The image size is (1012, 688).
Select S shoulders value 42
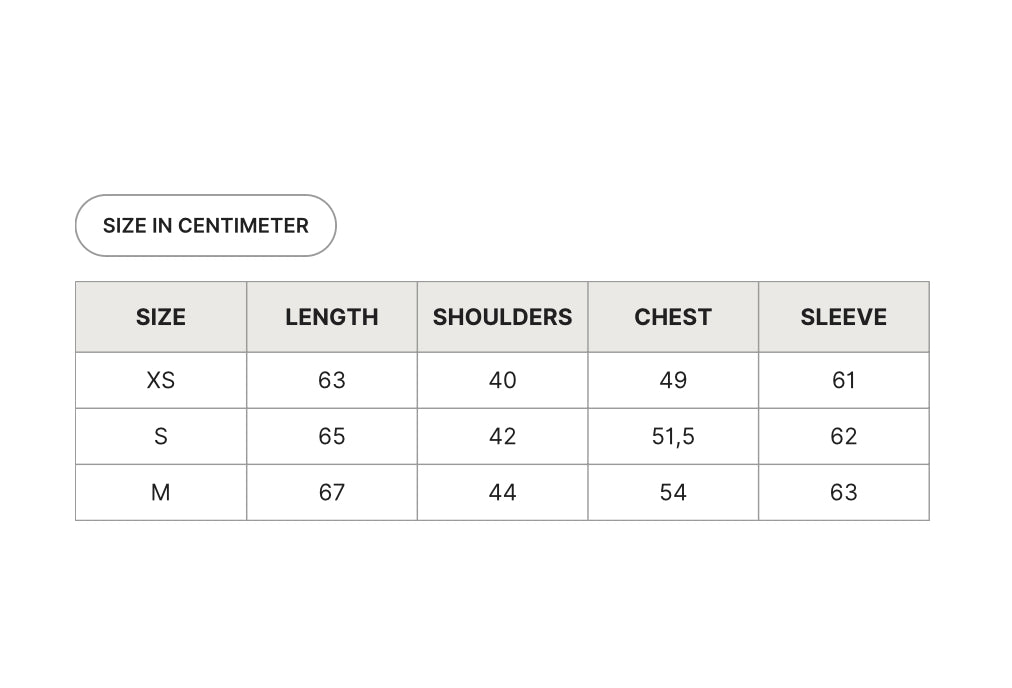coord(502,436)
